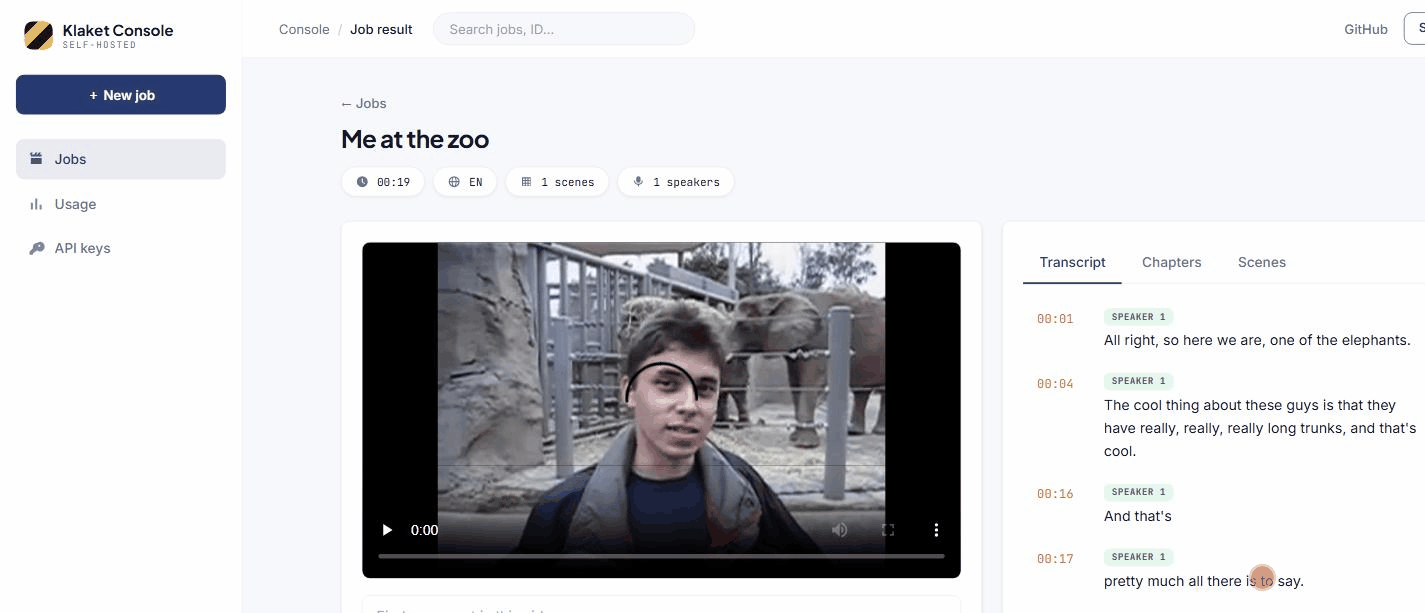
Task: Go back to Jobs list link
Action: pos(363,103)
